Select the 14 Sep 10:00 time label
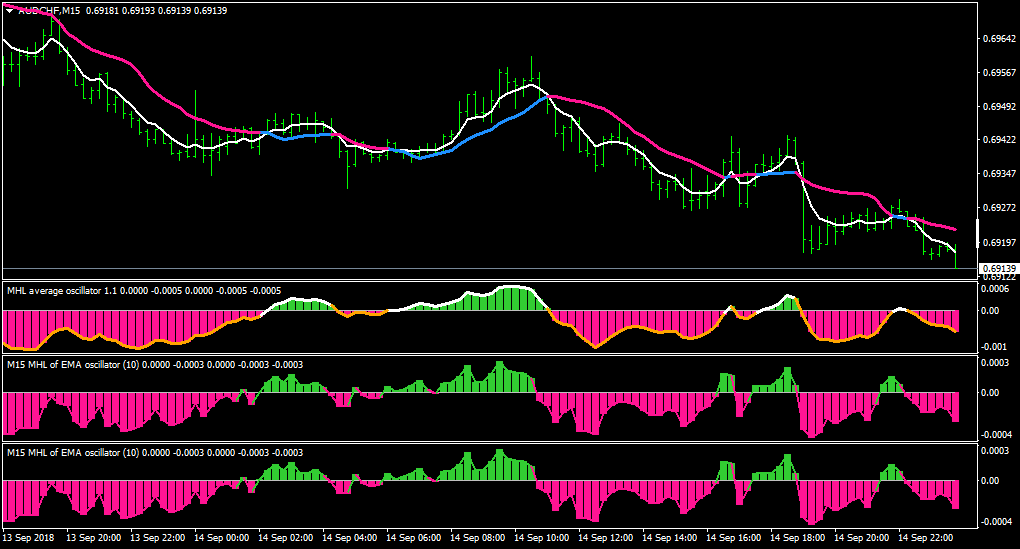This screenshot has width=1020, height=549. 541,538
